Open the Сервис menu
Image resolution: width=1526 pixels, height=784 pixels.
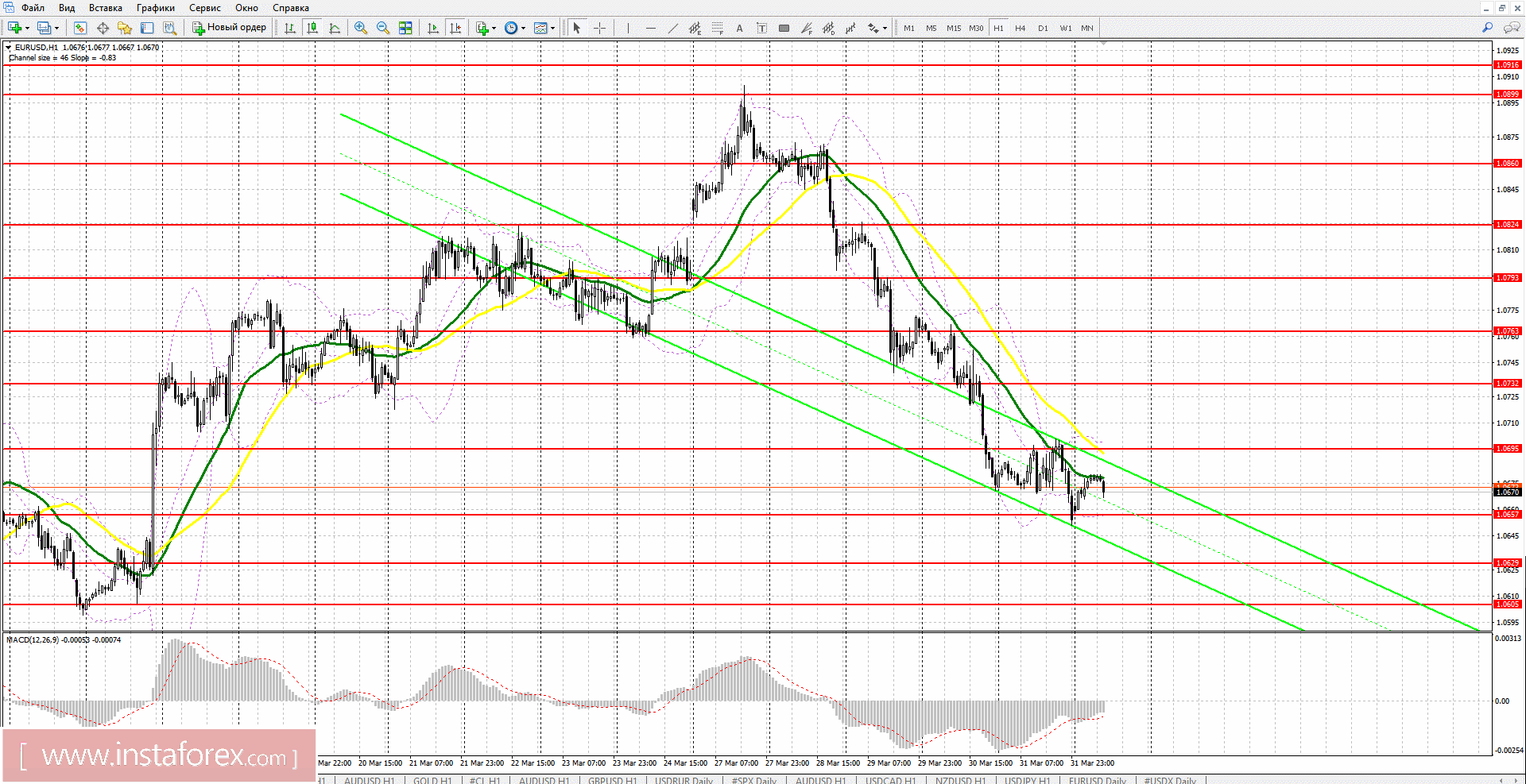click(x=205, y=8)
